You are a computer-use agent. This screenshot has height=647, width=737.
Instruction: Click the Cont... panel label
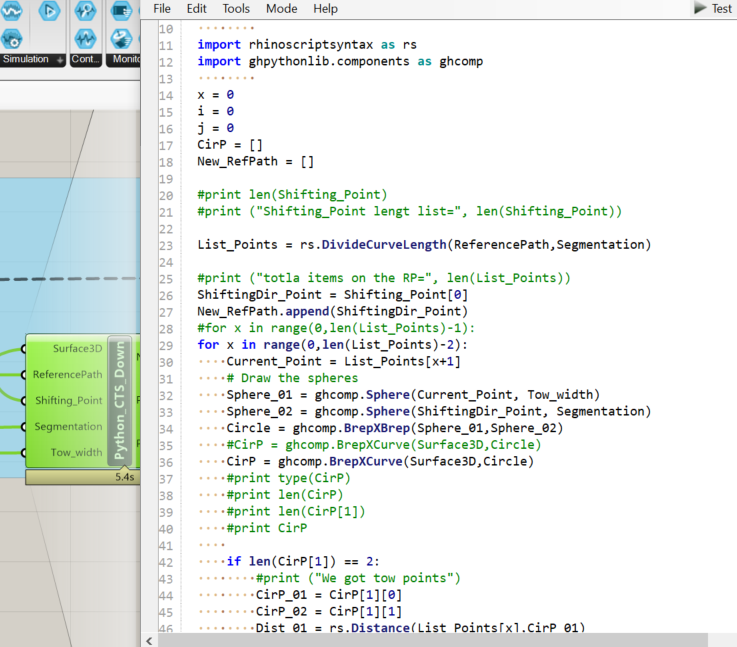(85, 60)
